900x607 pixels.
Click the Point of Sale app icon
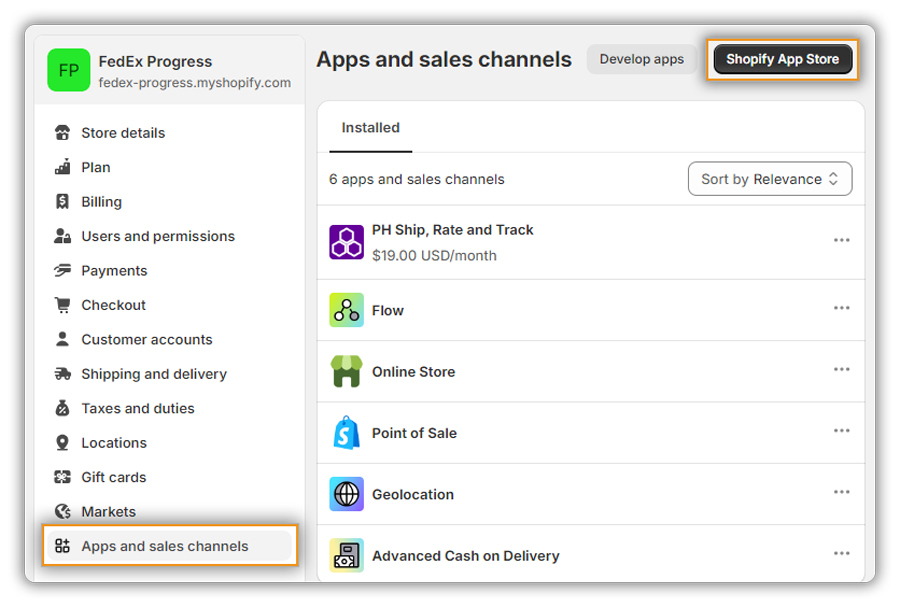tap(346, 433)
